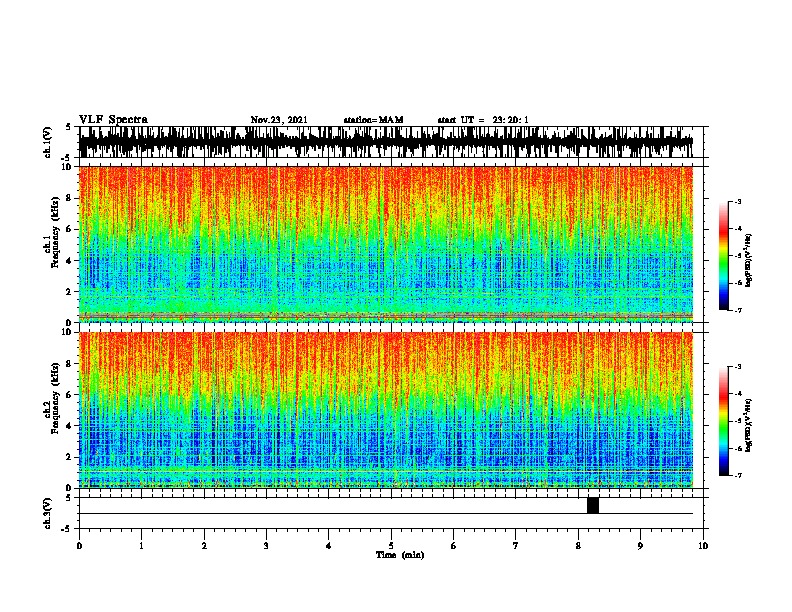Click the time axis tick label "8"

click(x=578, y=546)
